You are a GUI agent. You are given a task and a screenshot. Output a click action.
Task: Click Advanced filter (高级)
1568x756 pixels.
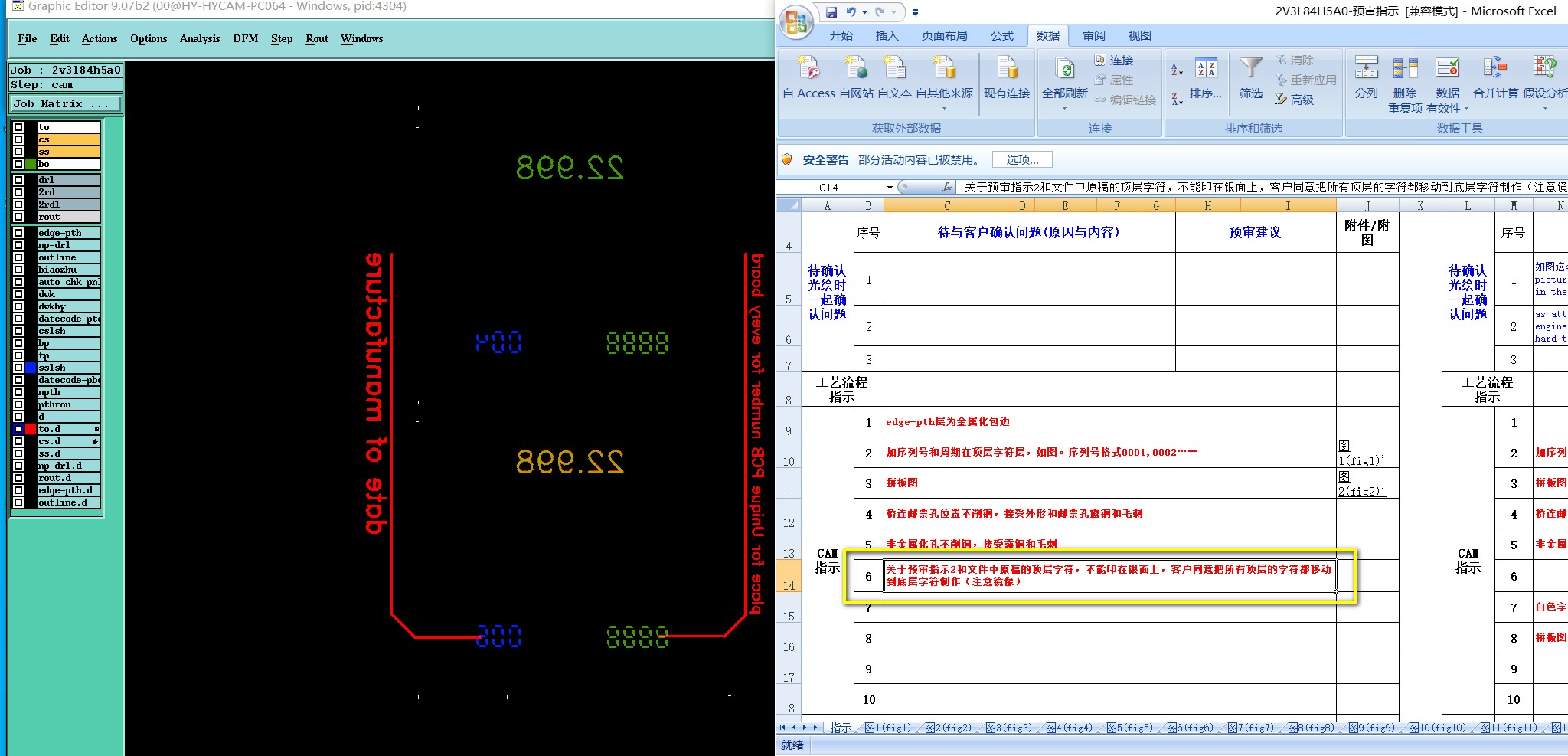click(x=1294, y=100)
